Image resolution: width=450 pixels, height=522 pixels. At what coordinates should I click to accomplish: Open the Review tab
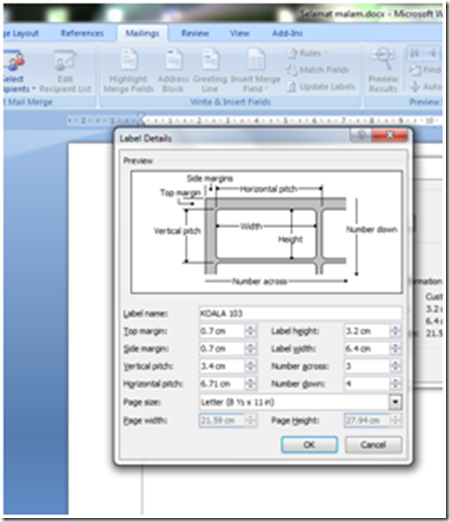click(195, 33)
